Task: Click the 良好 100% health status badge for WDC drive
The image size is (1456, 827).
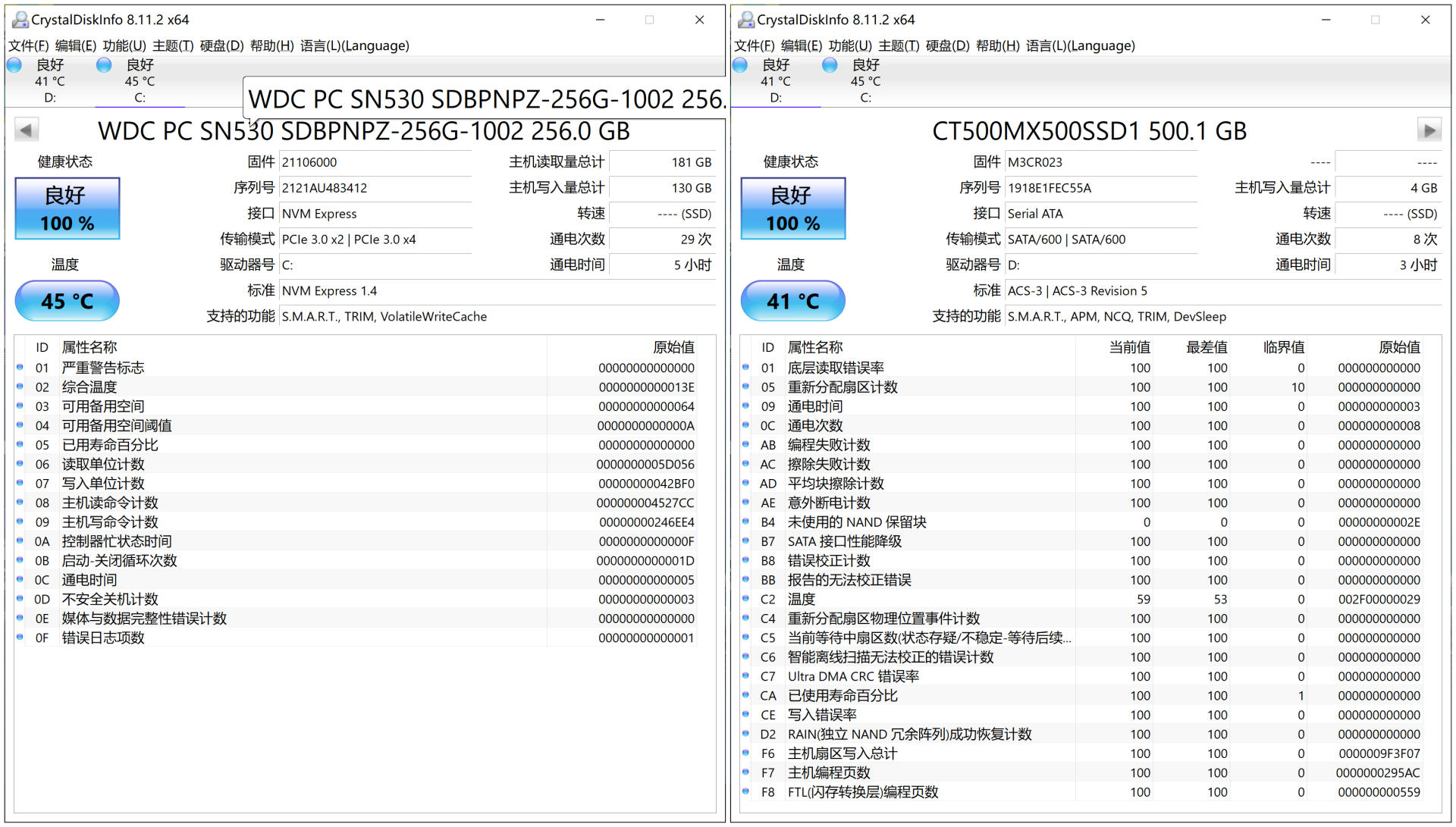Action: pos(67,209)
